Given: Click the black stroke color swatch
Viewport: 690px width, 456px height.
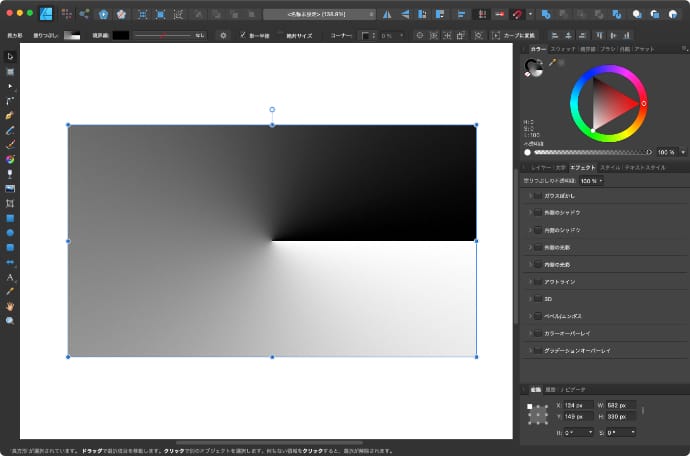Looking at the screenshot, I should (121, 35).
